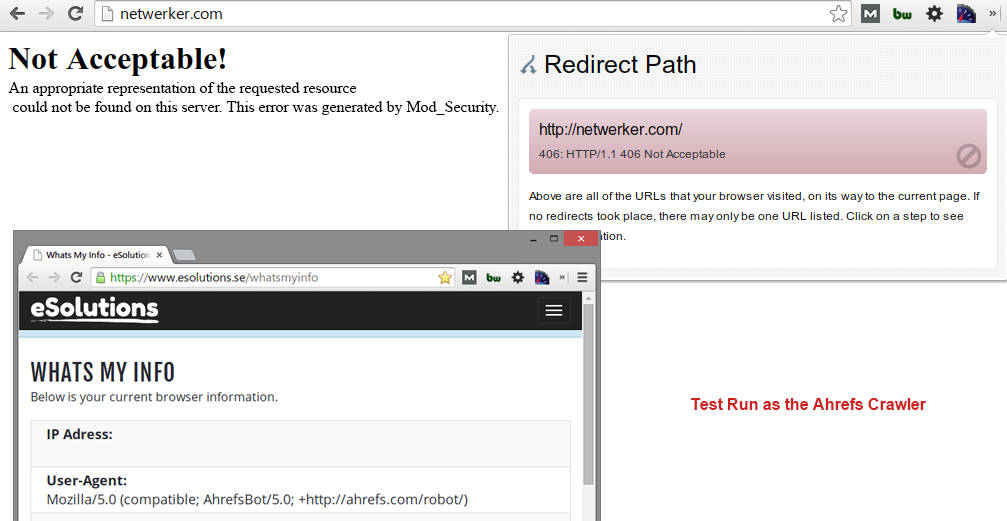Click the esolutions.se/whatsmyinfo URL field
1007x521 pixels.
(x=270, y=277)
